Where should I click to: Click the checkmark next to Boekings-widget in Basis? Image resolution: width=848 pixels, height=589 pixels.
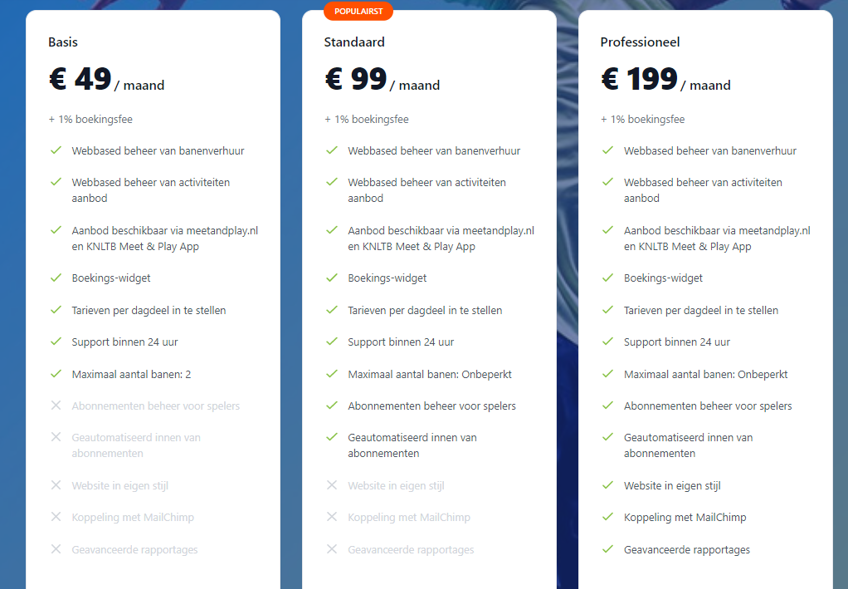pos(56,277)
